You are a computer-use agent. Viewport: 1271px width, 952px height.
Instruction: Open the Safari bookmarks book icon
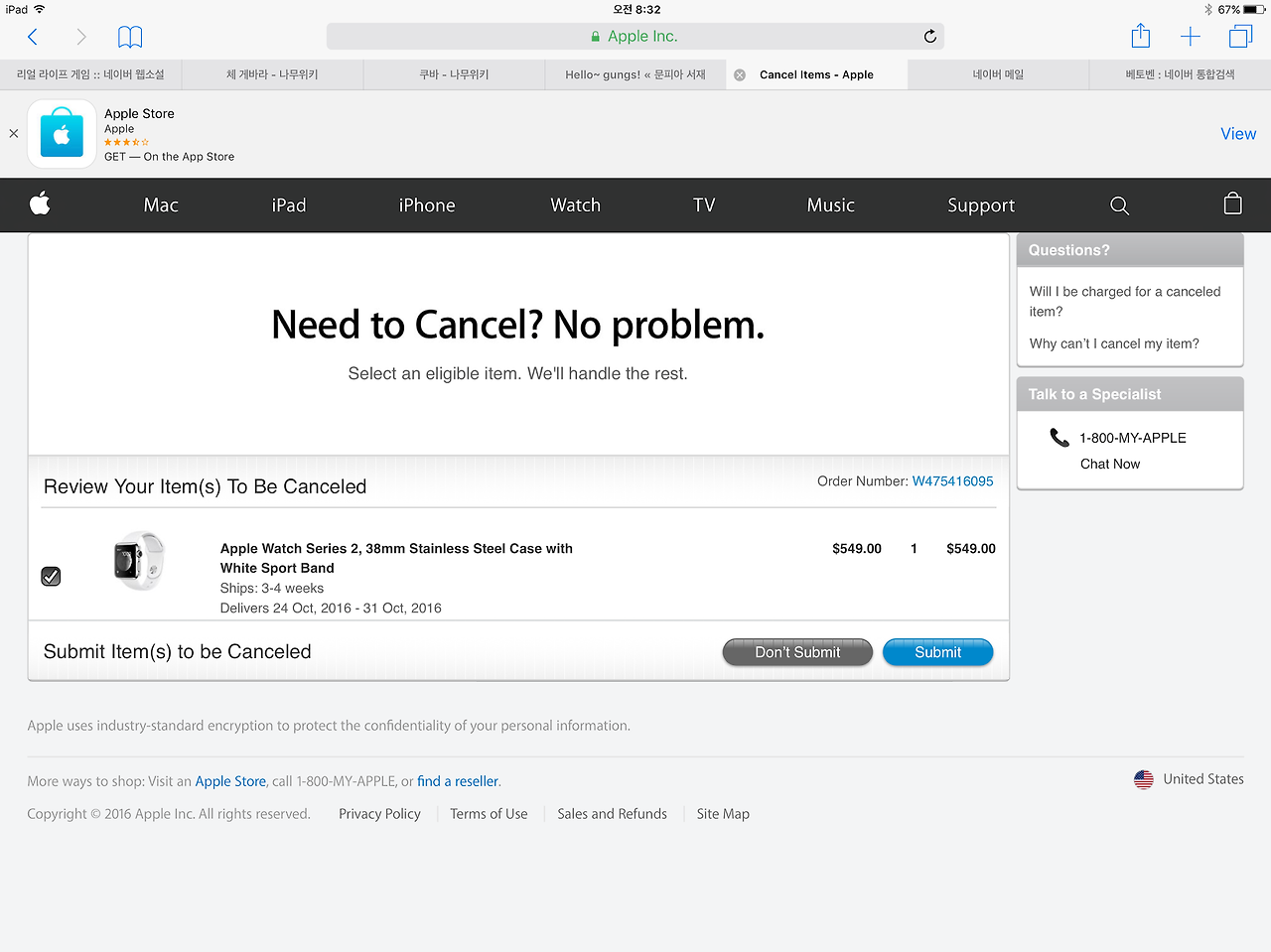(130, 37)
